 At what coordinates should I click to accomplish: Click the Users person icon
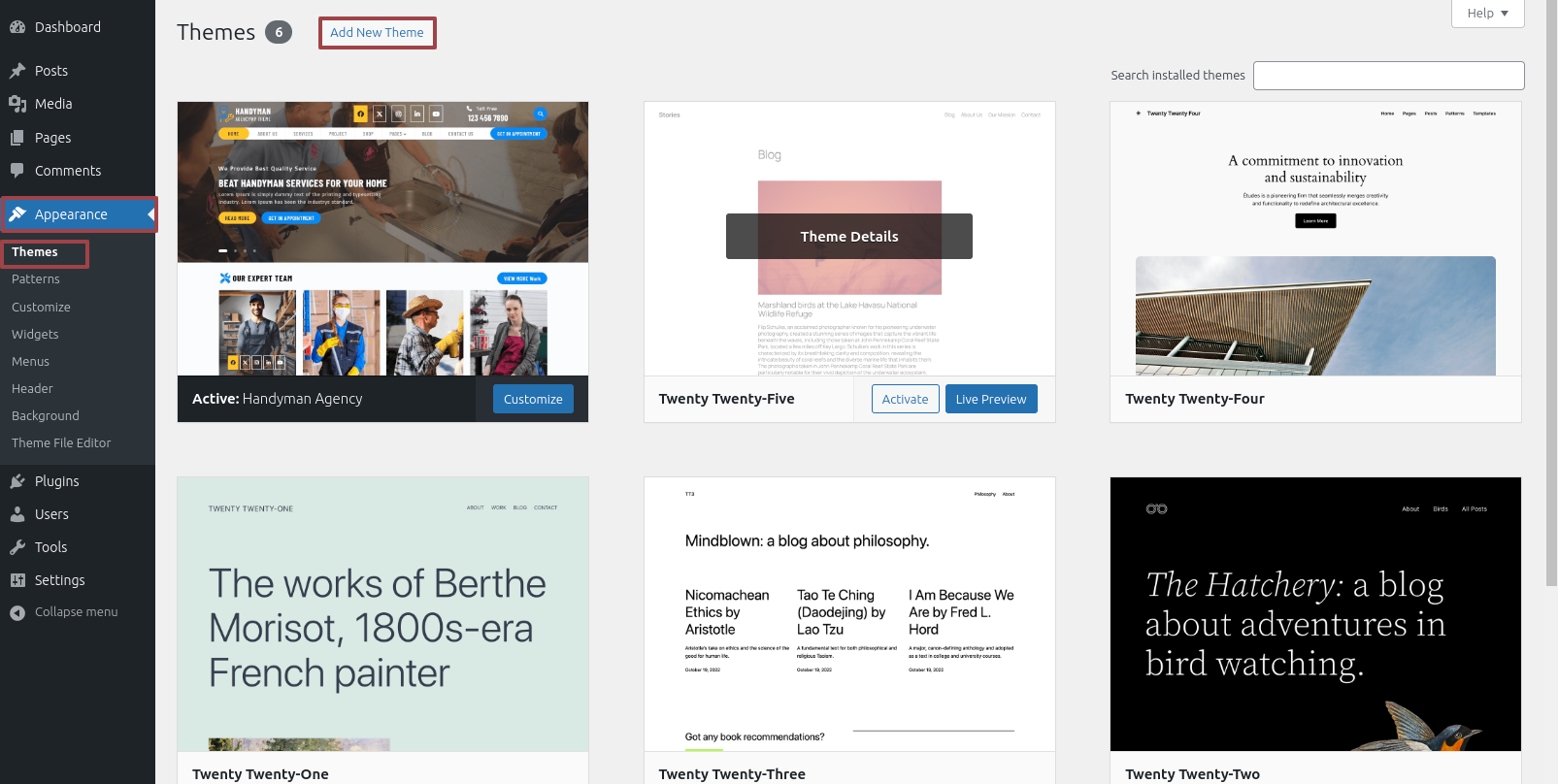coord(17,514)
